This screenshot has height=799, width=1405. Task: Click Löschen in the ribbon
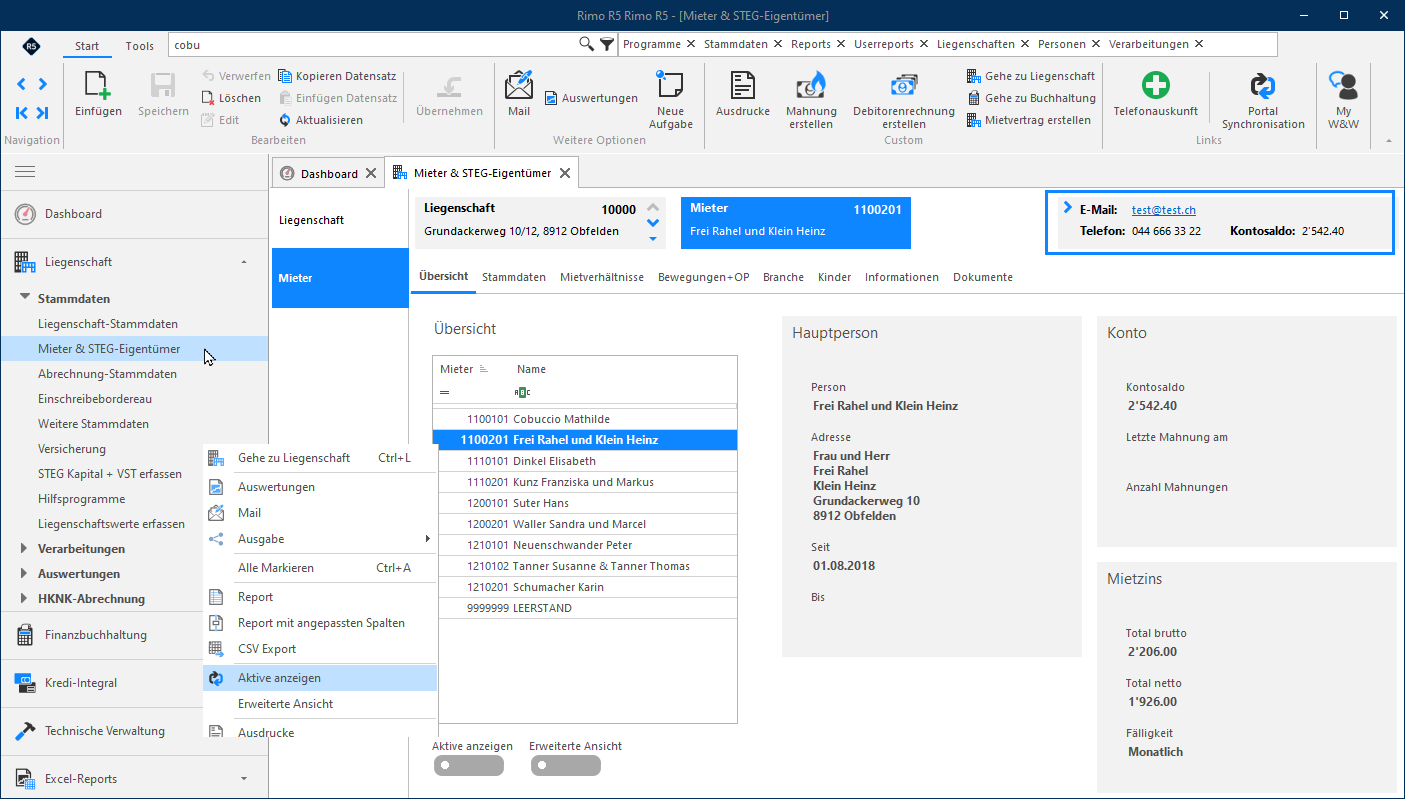point(231,98)
